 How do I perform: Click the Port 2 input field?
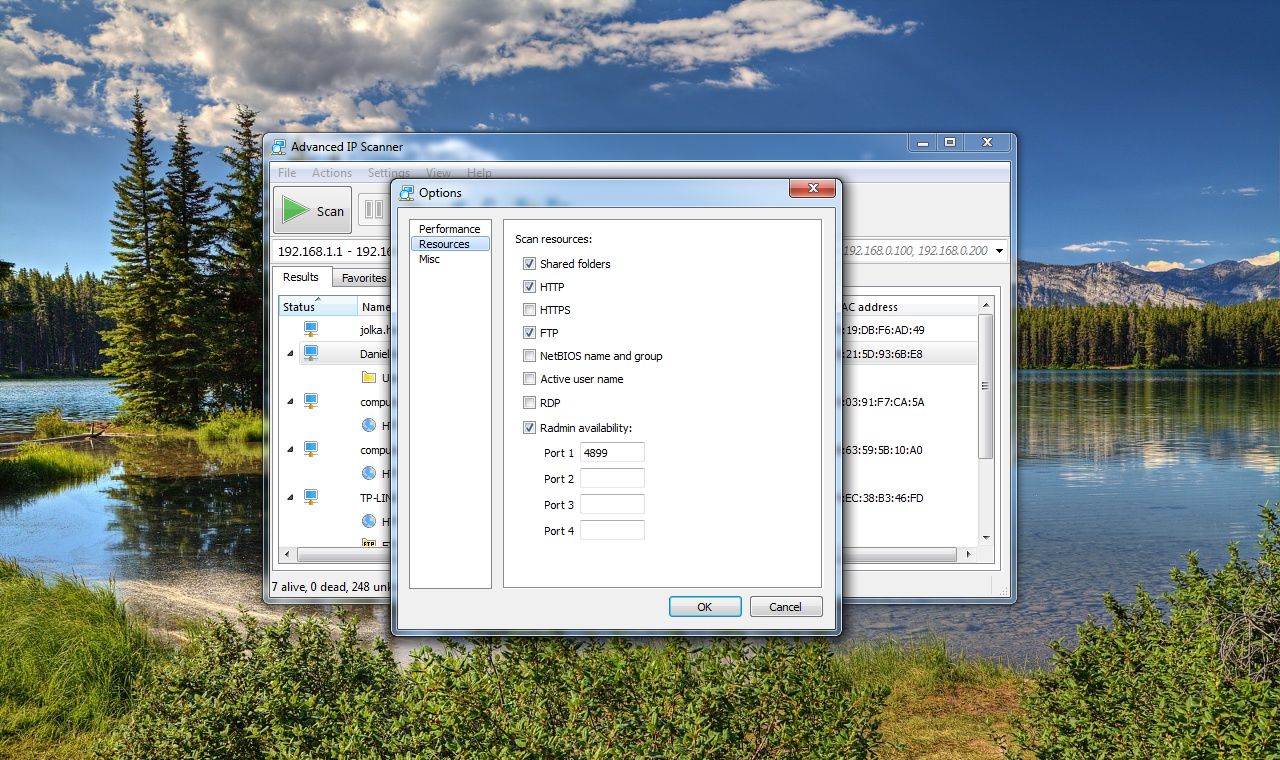pyautogui.click(x=612, y=479)
